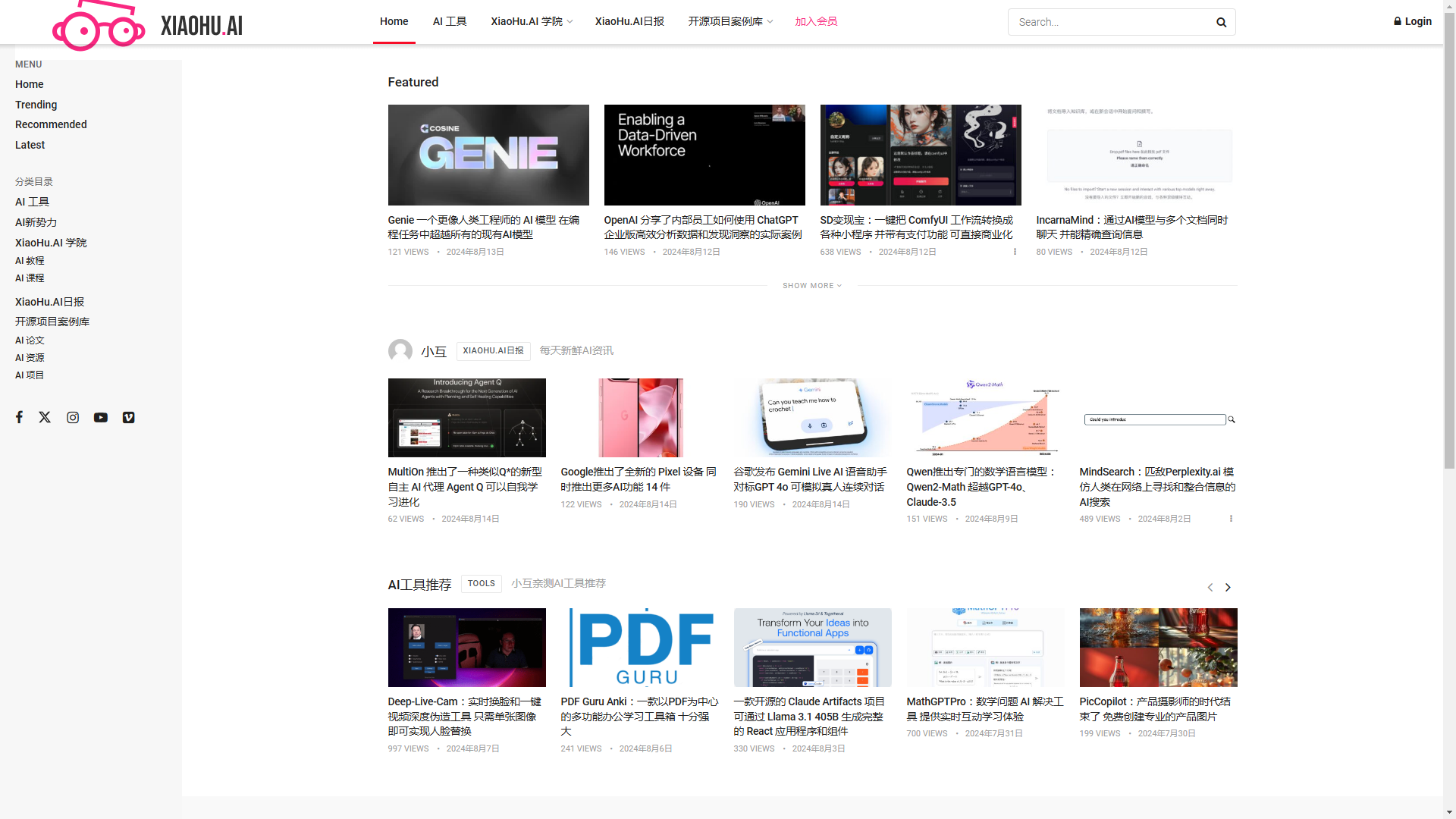This screenshot has width=1456, height=819.
Task: Open PicCopilot 产品摄影师 article title
Action: click(x=1155, y=709)
